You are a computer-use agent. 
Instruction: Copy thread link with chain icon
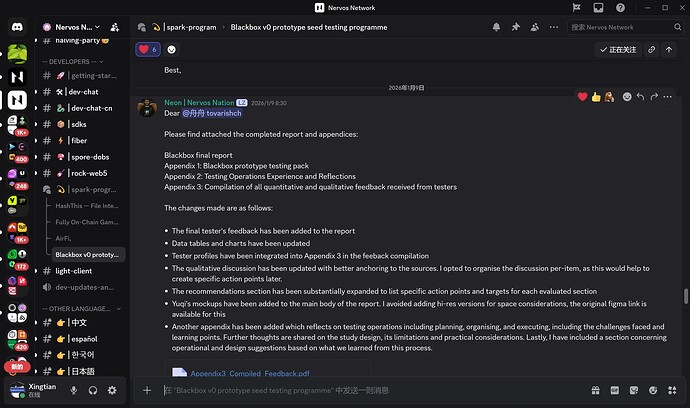[x=651, y=48]
